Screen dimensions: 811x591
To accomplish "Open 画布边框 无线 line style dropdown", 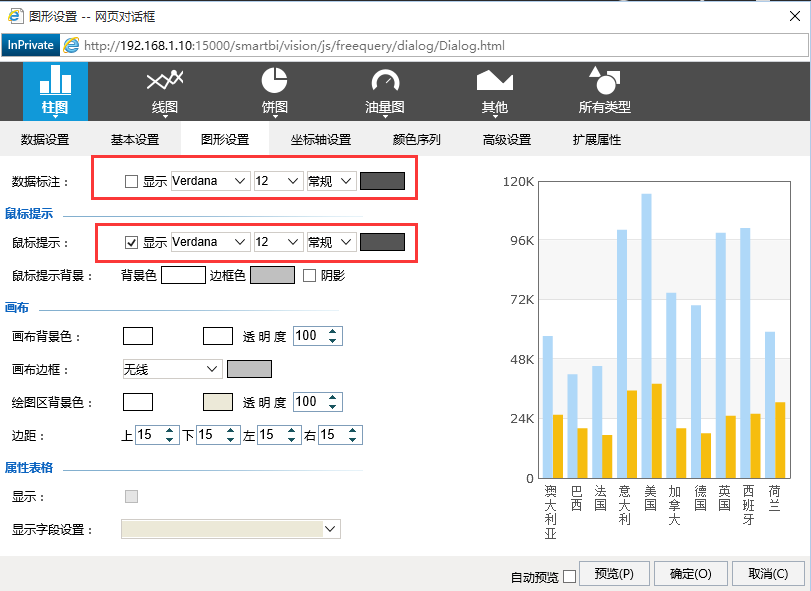I will click(x=173, y=369).
